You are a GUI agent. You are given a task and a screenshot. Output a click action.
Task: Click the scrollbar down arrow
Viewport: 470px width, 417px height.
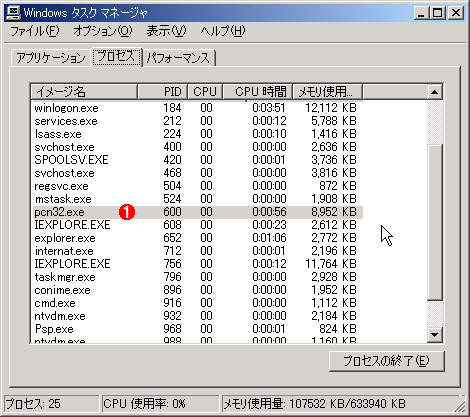(434, 334)
